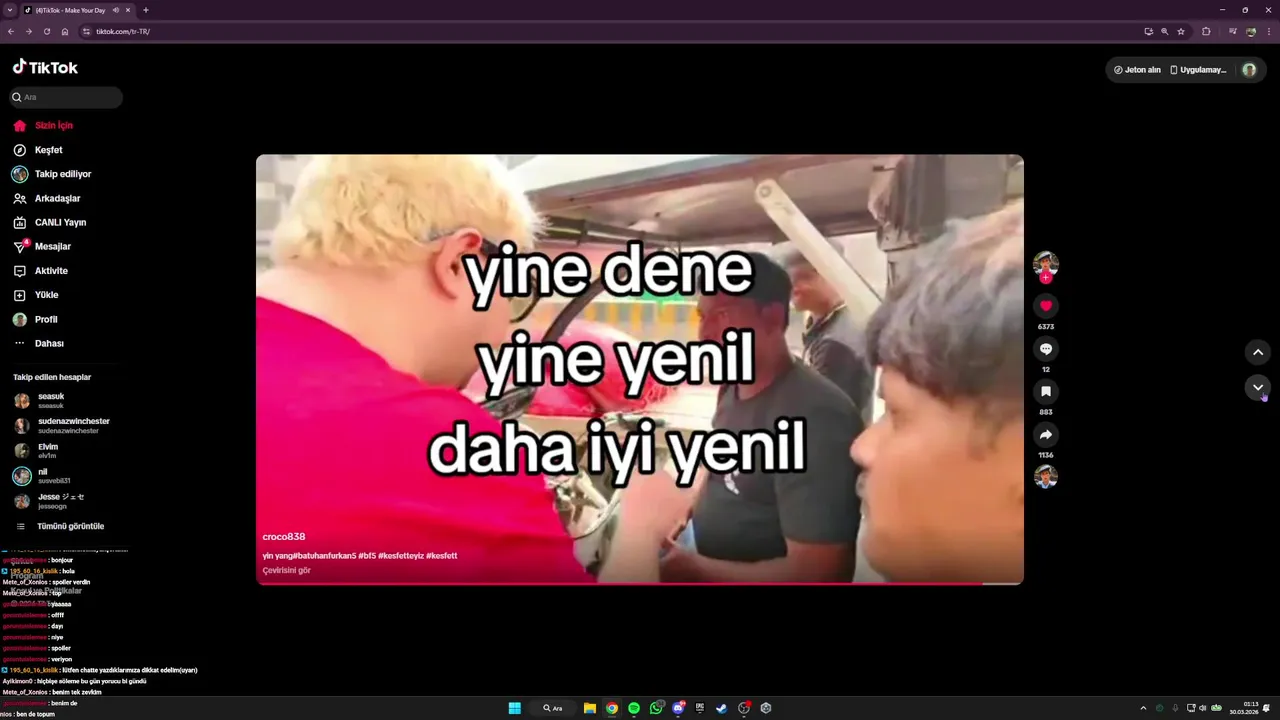Bookmark this page with star icon
This screenshot has height=720, width=1280.
(x=1181, y=31)
